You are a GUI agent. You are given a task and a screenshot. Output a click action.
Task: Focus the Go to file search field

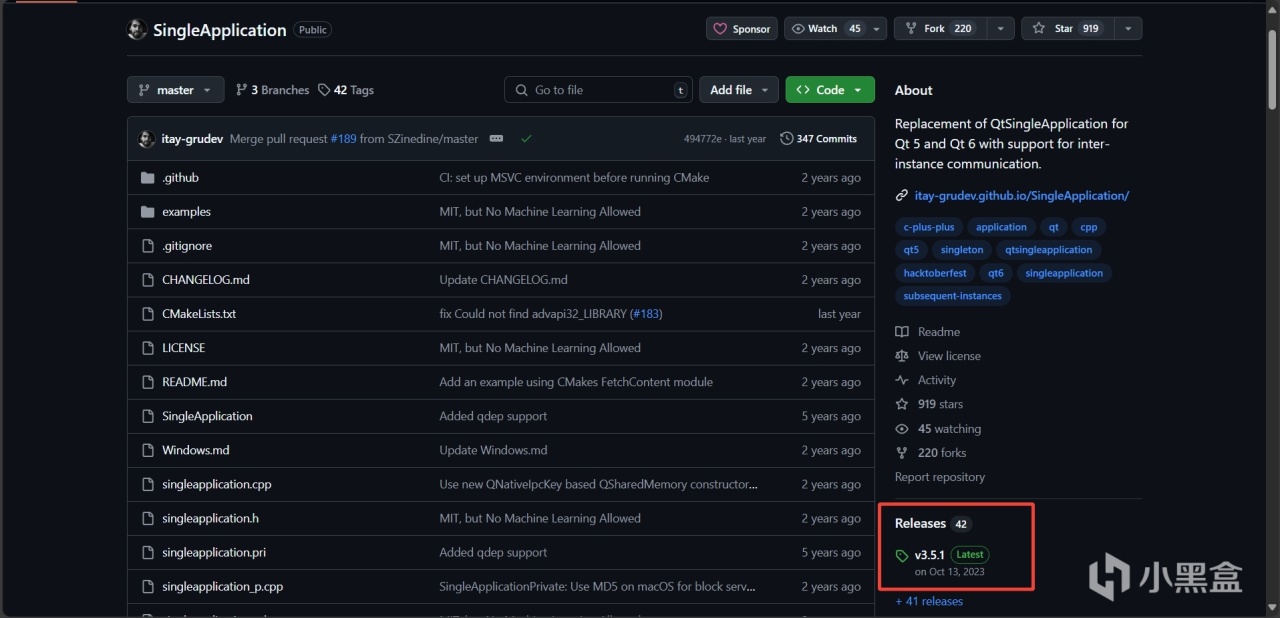598,90
